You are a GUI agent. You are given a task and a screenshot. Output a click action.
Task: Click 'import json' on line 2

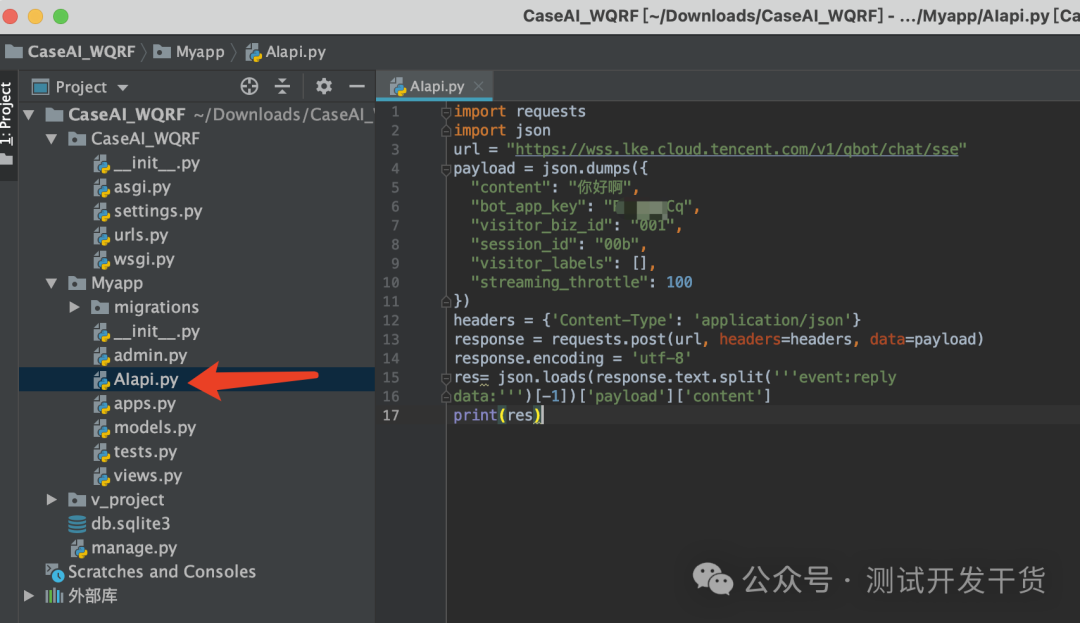pyautogui.click(x=502, y=130)
